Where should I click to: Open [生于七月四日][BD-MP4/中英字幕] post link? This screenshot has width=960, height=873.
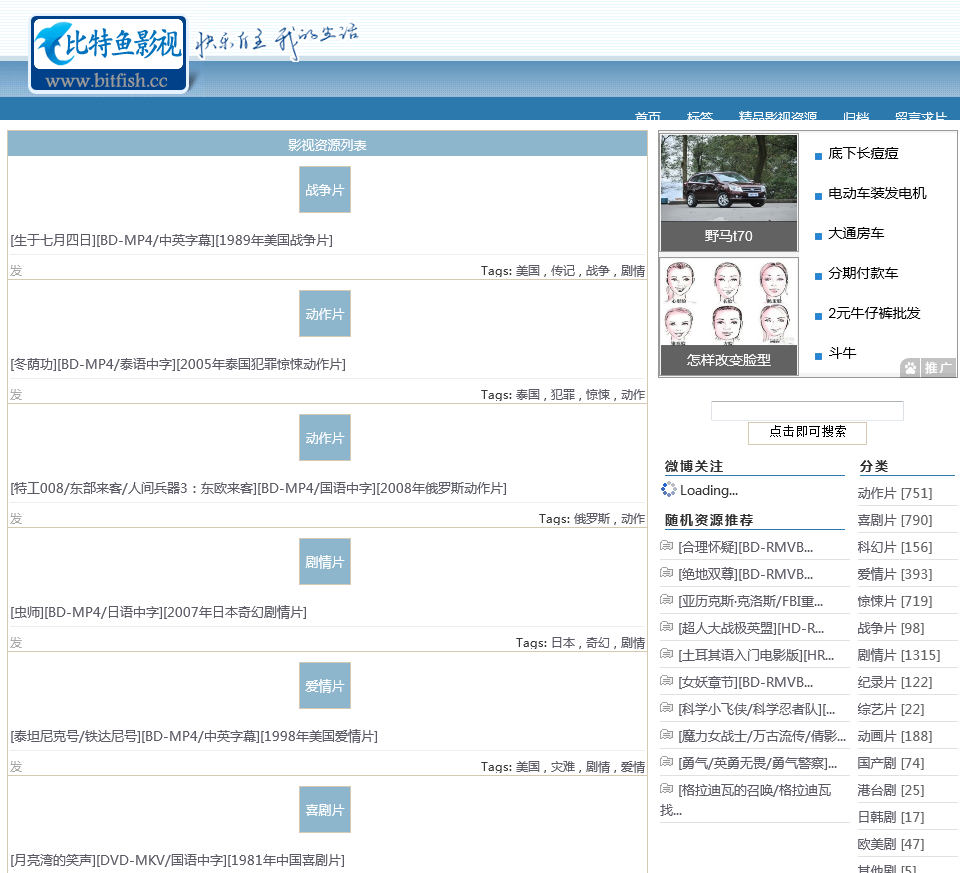click(171, 240)
